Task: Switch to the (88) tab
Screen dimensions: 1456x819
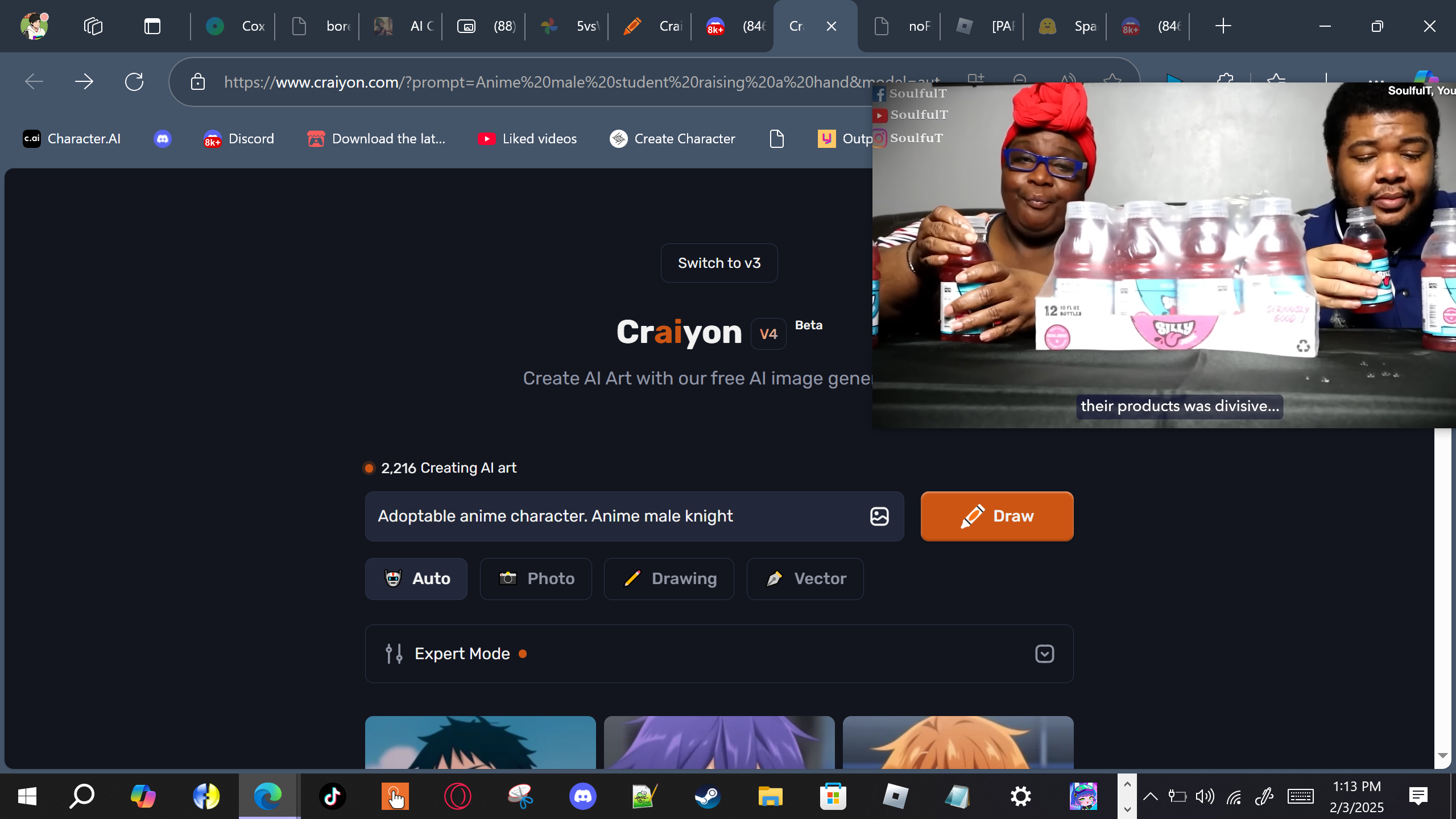Action: coord(486,26)
